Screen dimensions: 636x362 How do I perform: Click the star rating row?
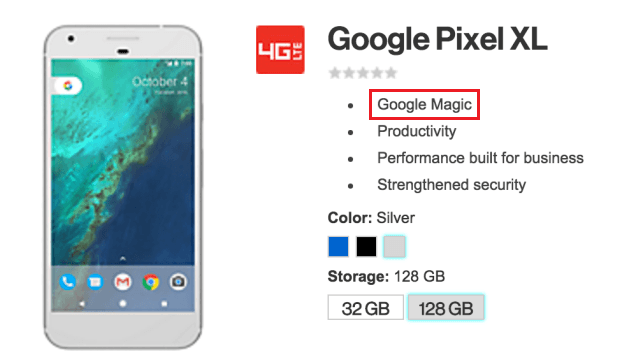pos(363,73)
